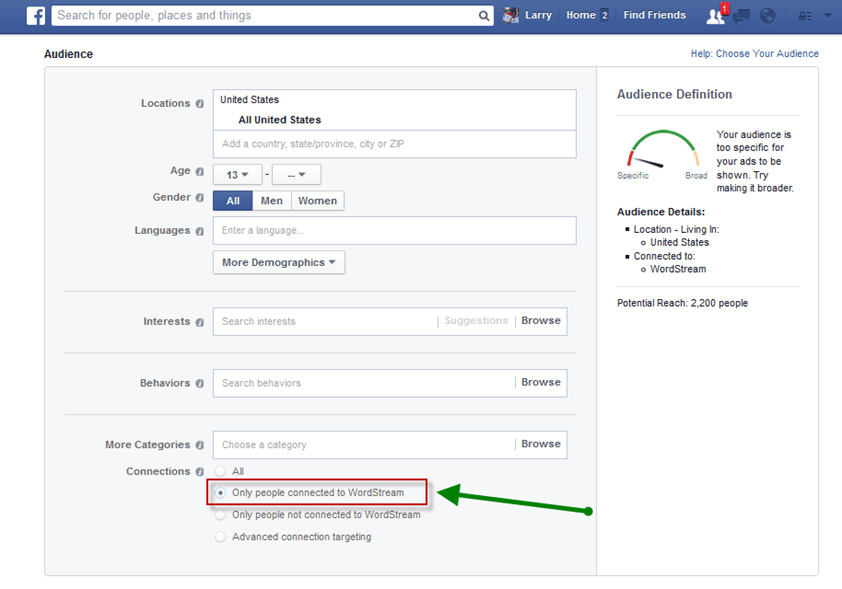Image resolution: width=842 pixels, height=589 pixels.
Task: Expand the account menu arrow in the top bar
Action: pyautogui.click(x=828, y=16)
